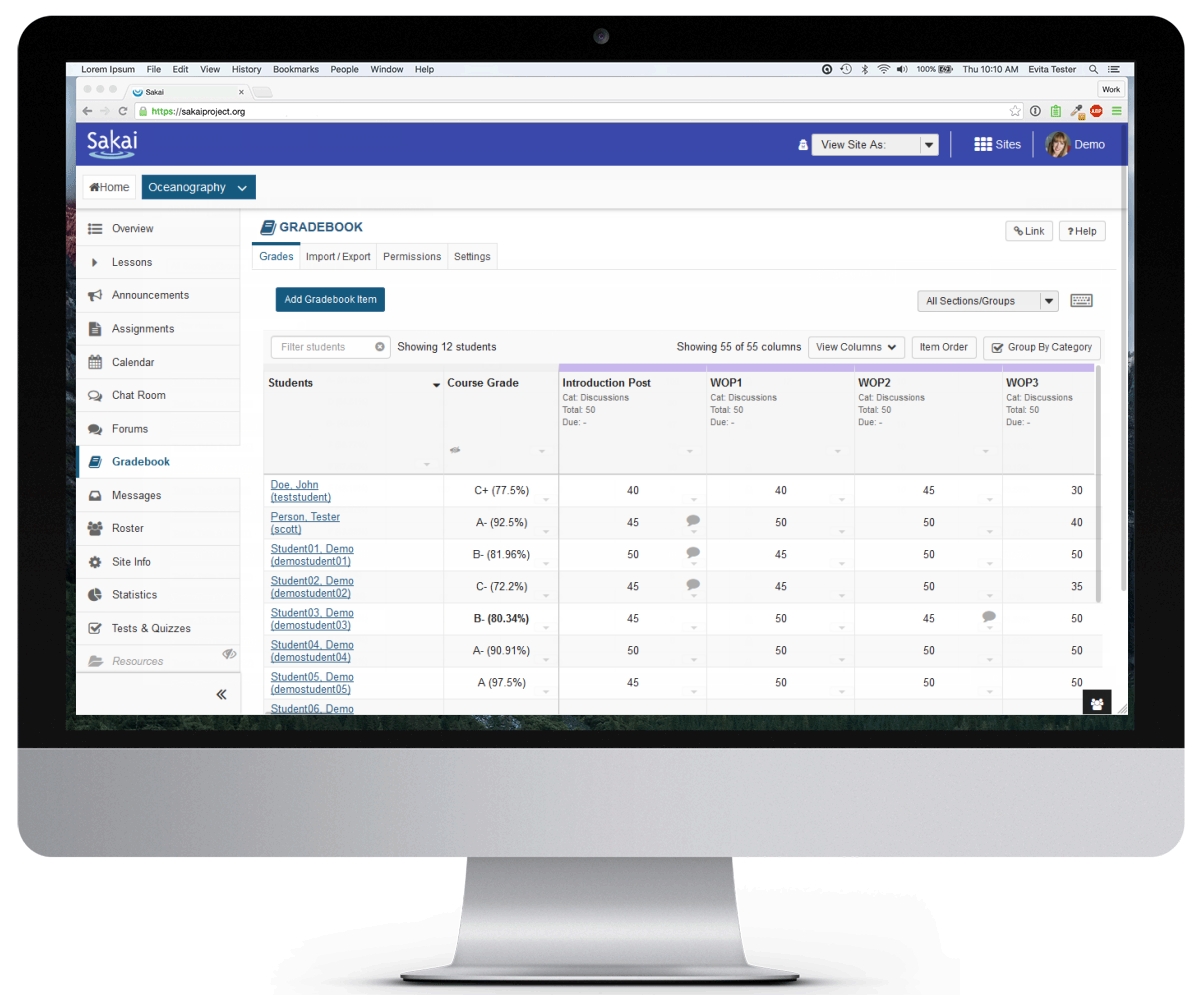Switch to the Import / Export tab
Viewport: 1200px width, 995px height.
[338, 257]
